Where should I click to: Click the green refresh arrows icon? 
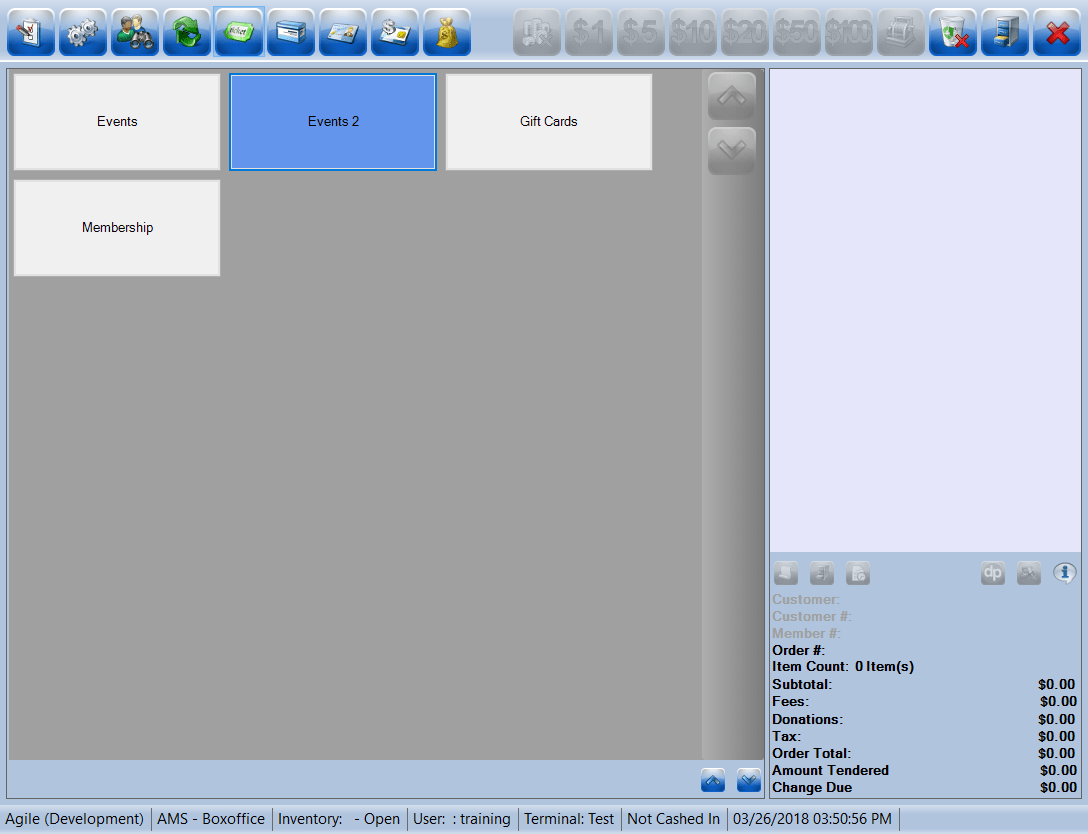(187, 32)
